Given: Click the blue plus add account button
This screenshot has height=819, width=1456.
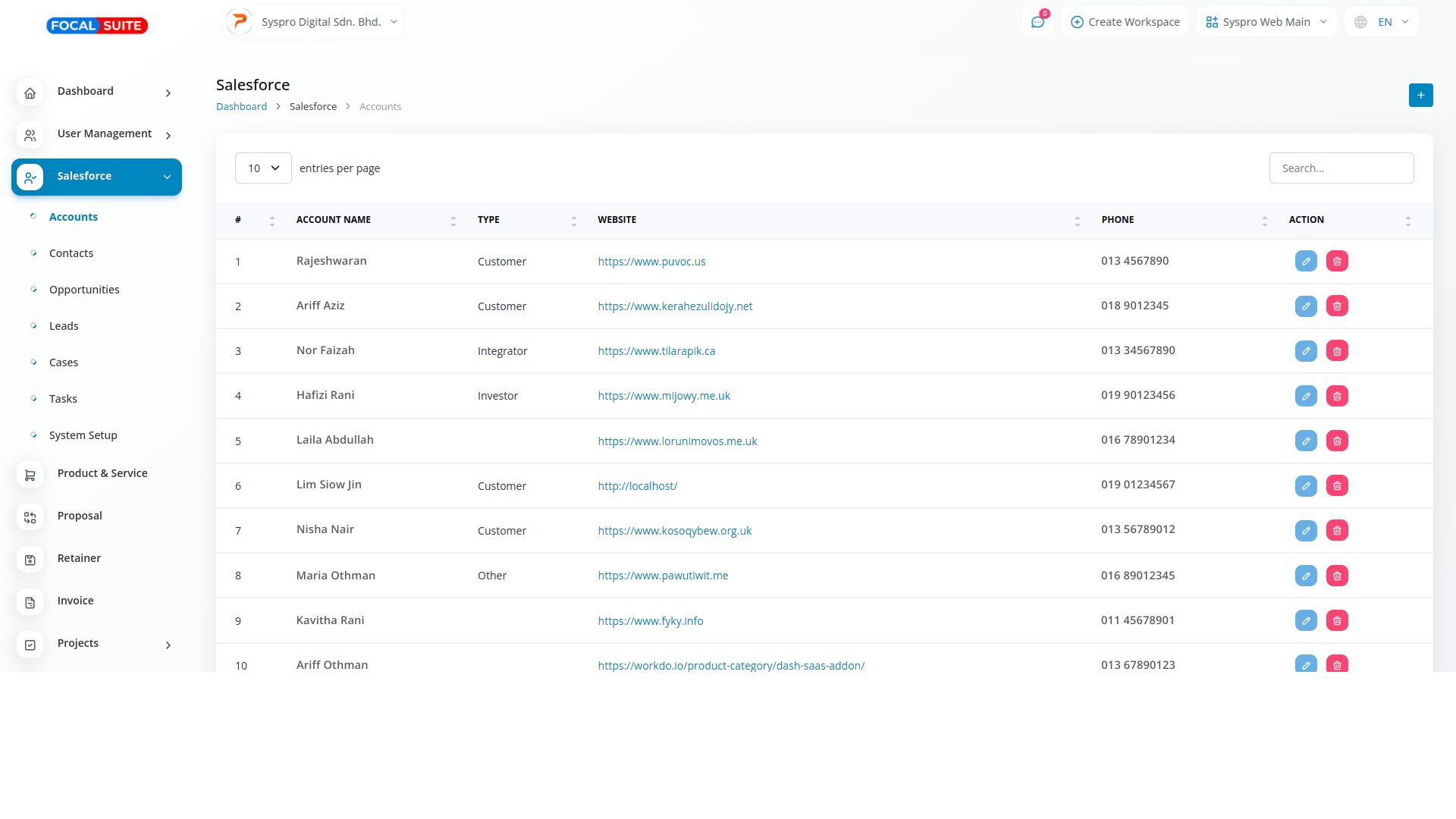Looking at the screenshot, I should 1420,95.
